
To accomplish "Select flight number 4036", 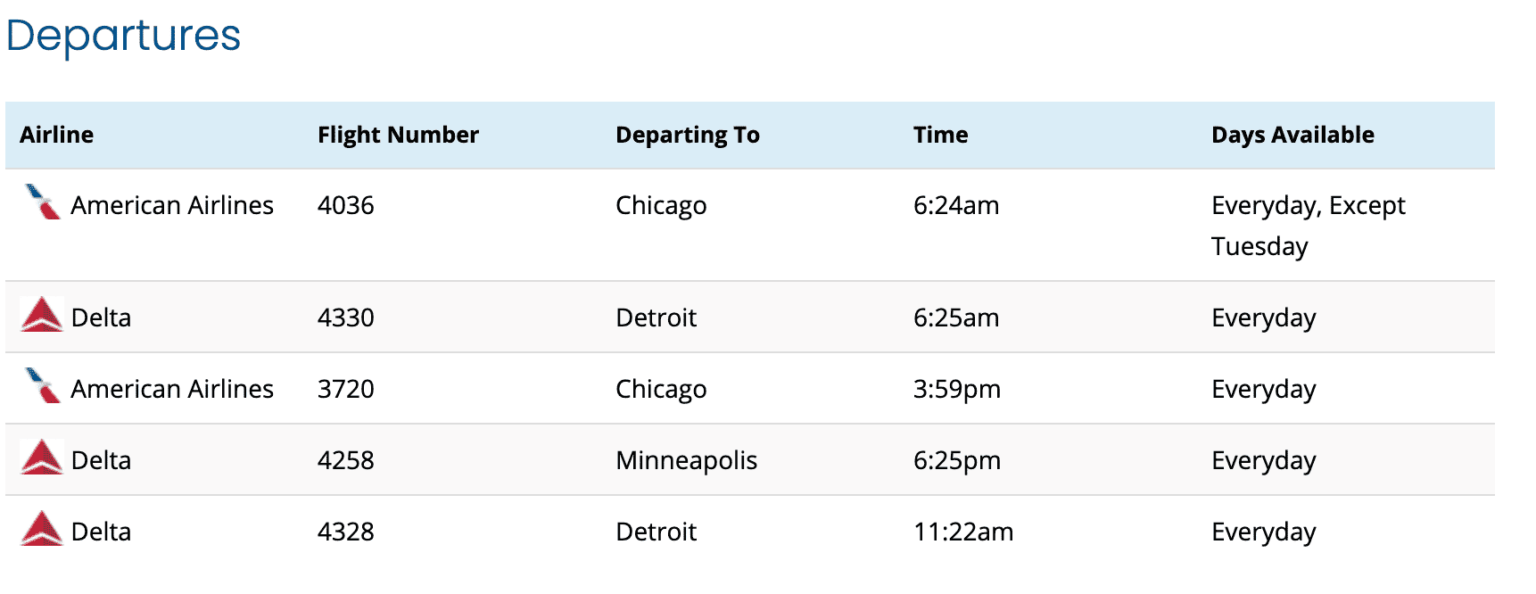I will 345,206.
